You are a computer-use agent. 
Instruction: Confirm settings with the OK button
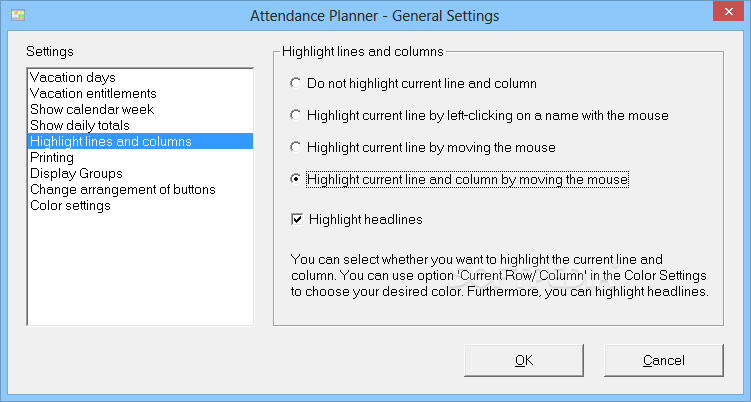click(x=523, y=360)
